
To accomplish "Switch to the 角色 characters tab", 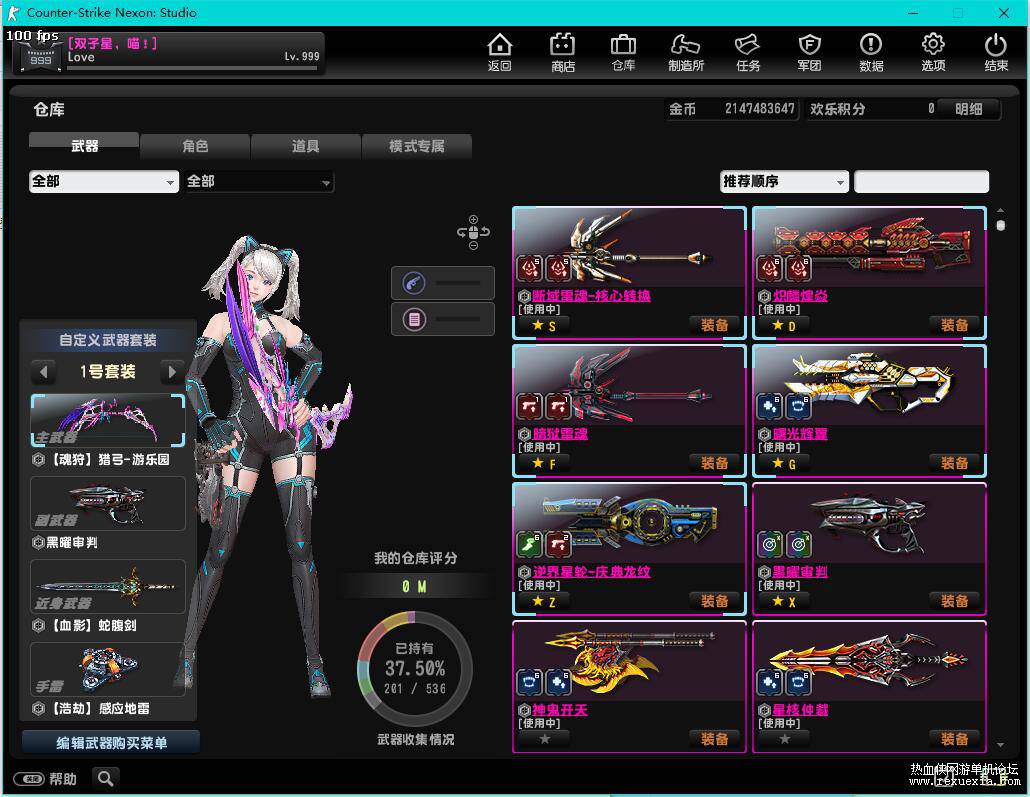I will point(195,146).
